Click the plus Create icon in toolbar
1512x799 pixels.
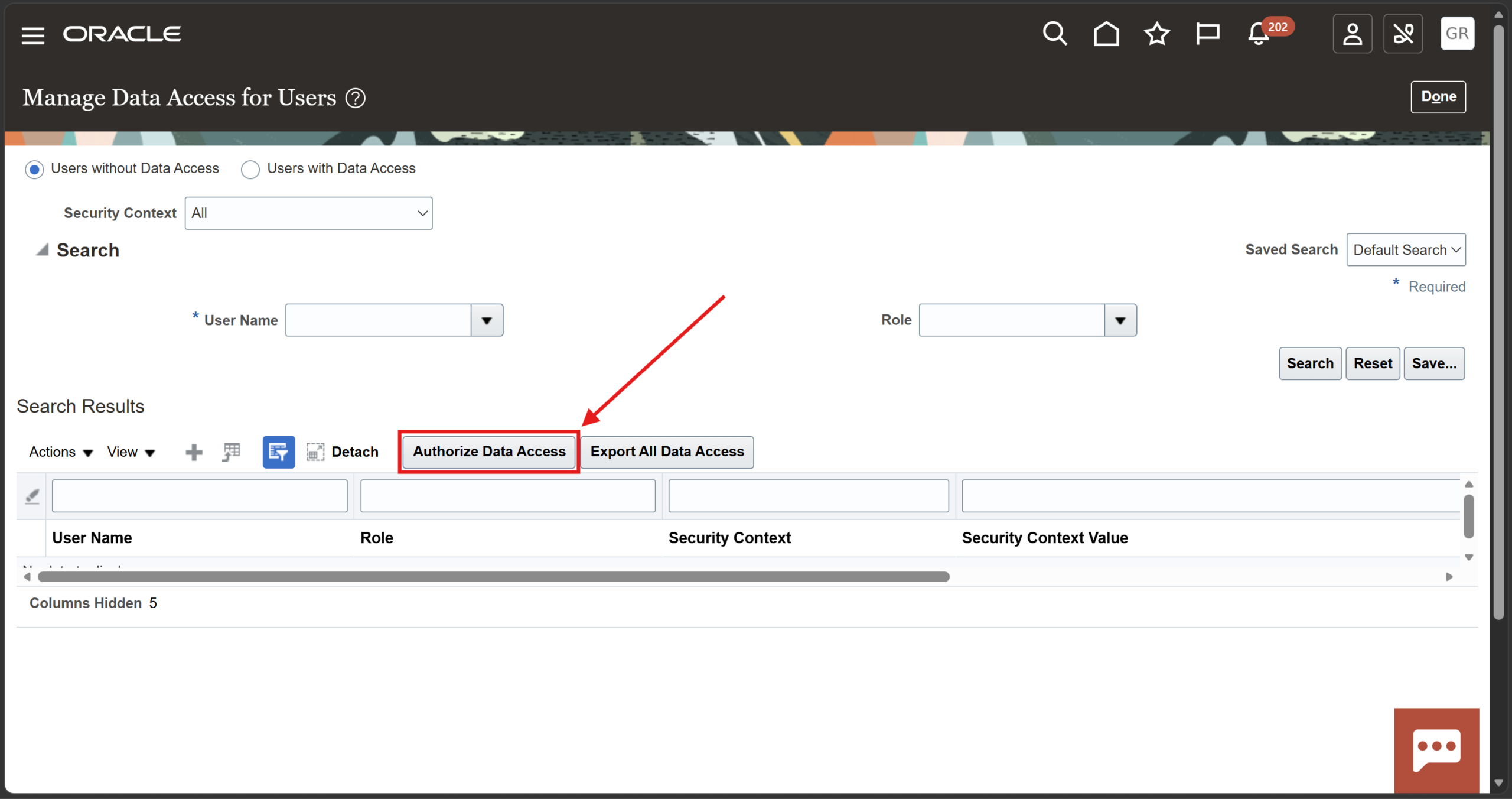194,453
